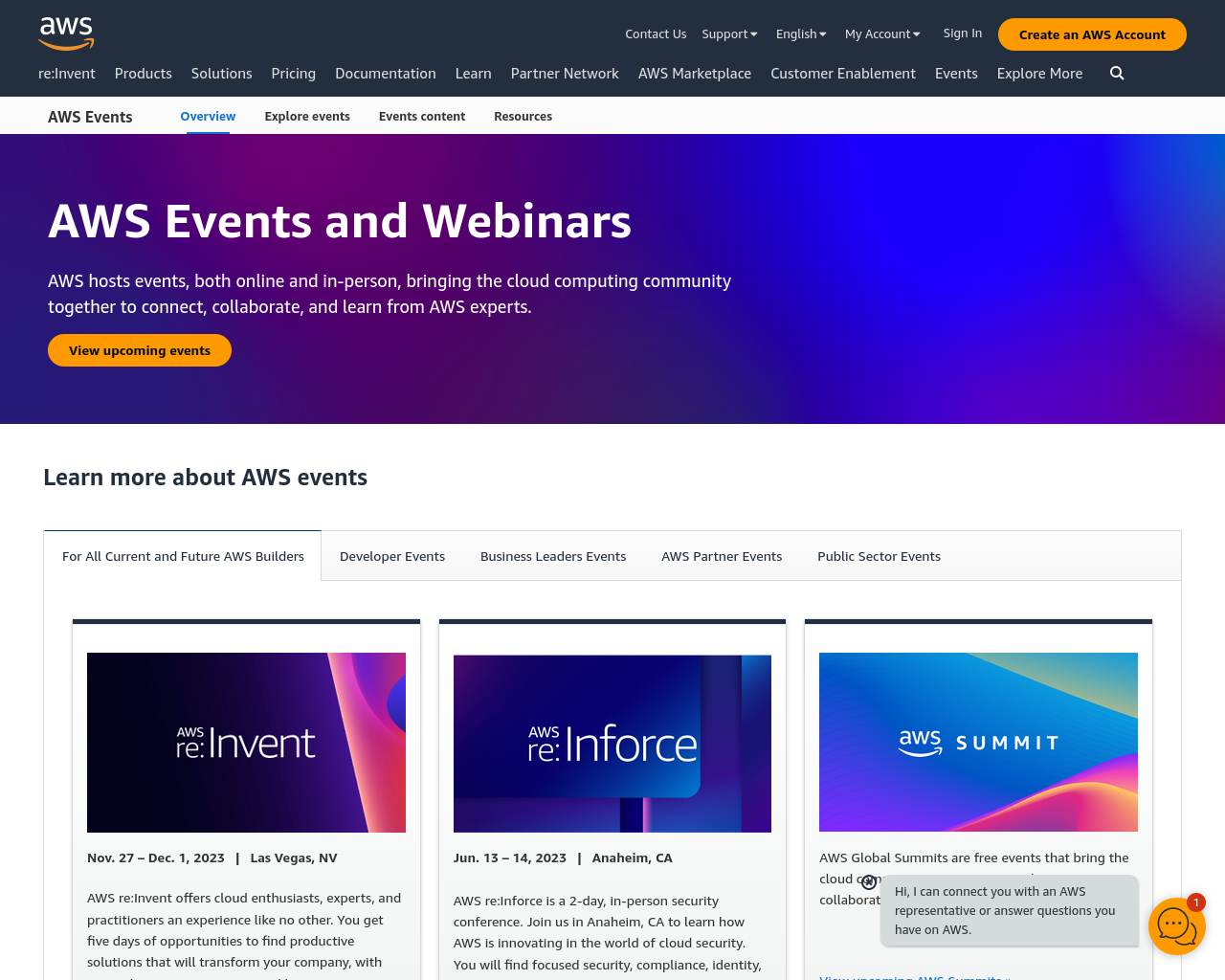1225x980 pixels.
Task: Open the AWS re:Invent card image
Action: pyautogui.click(x=246, y=743)
